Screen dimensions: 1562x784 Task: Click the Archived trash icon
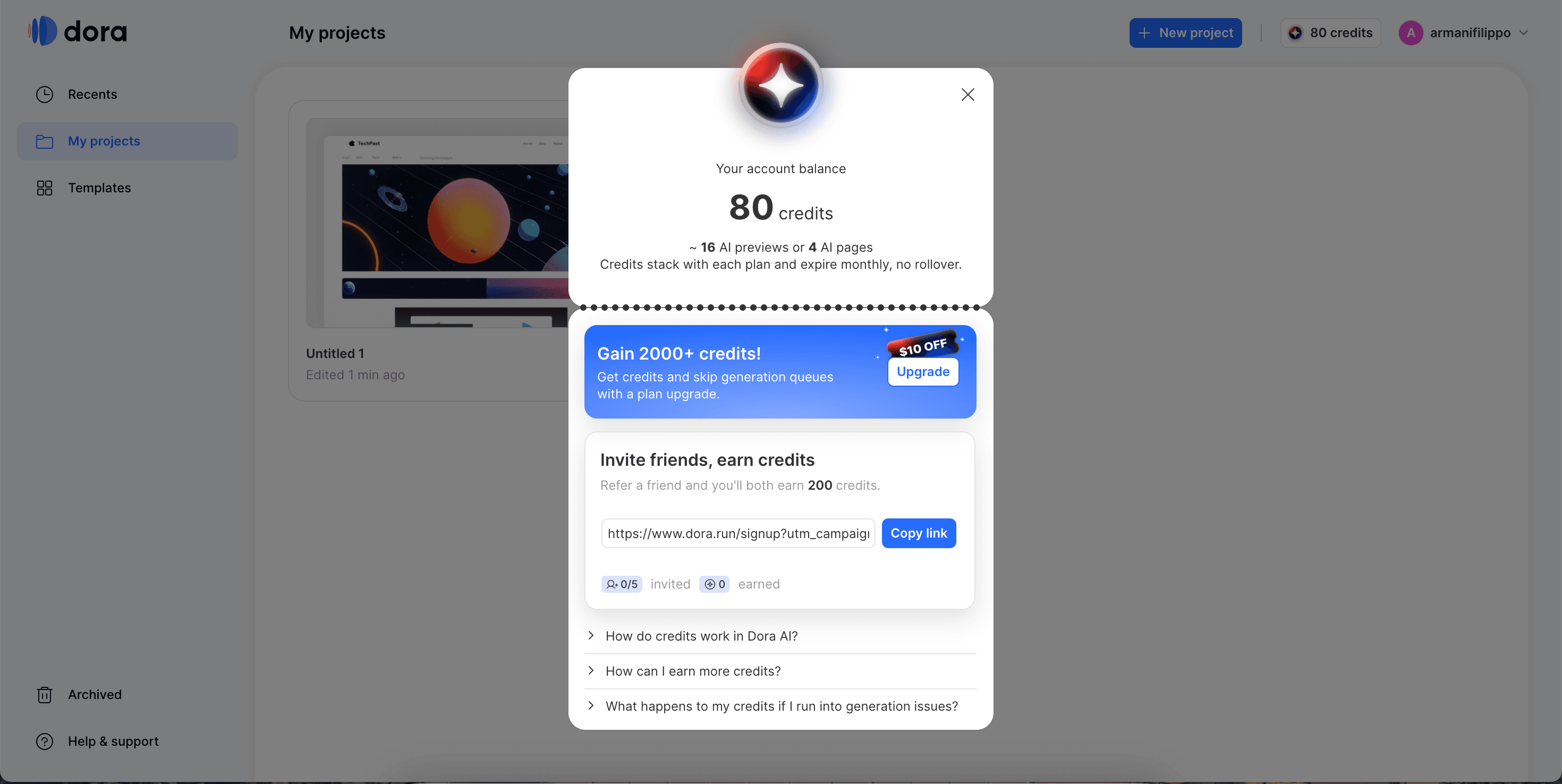[44, 695]
